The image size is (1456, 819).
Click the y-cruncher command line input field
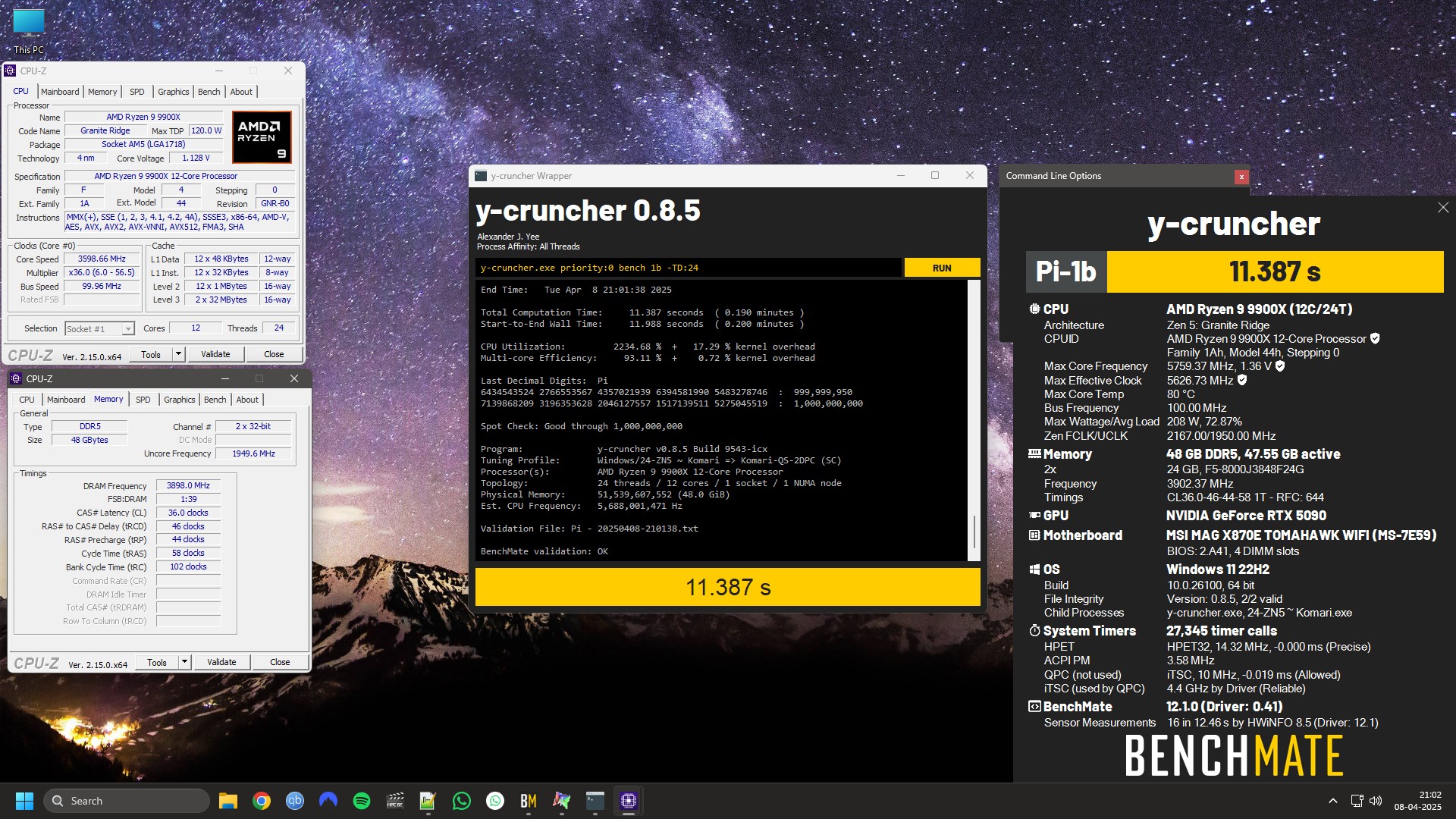pos(689,268)
